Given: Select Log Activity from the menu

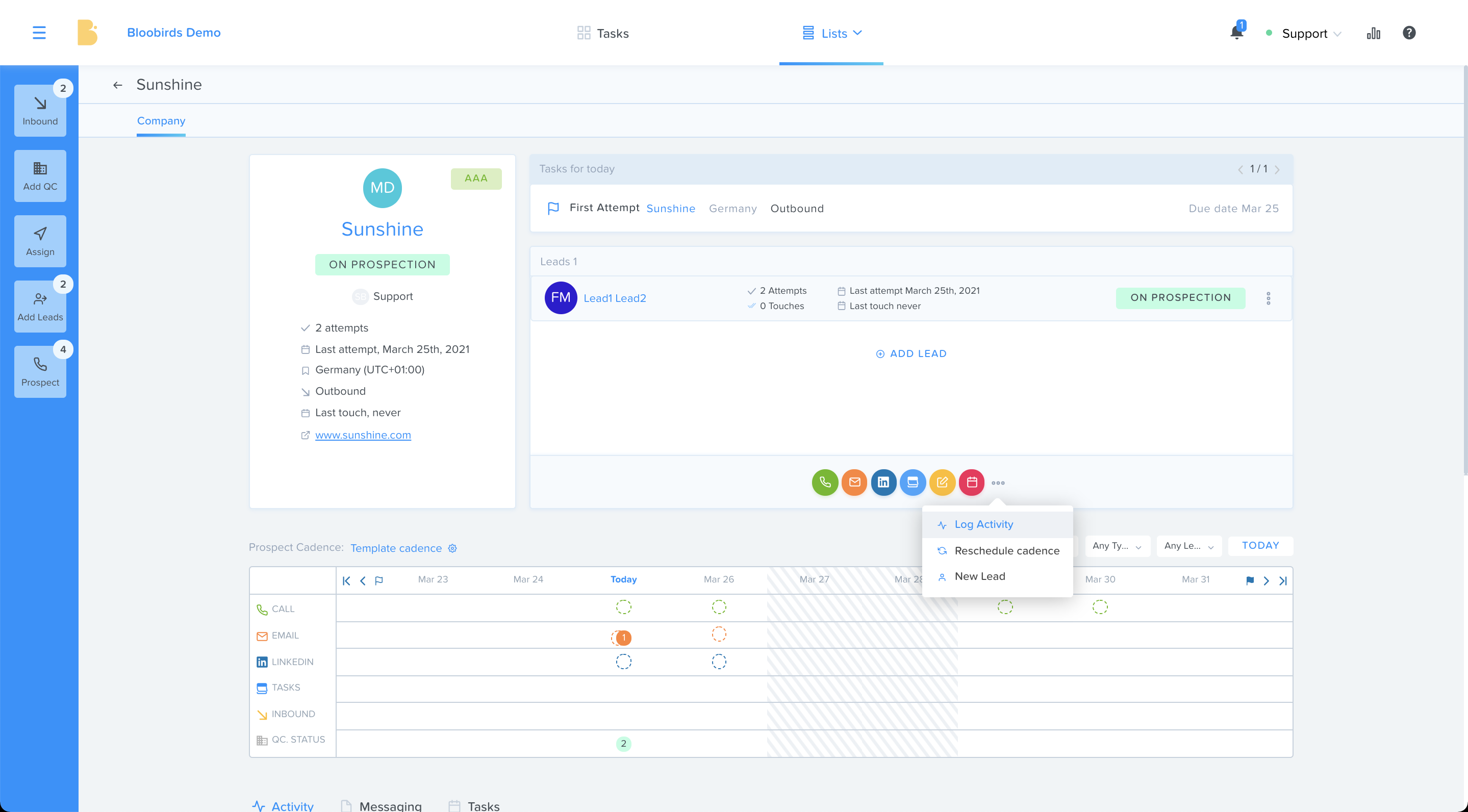Looking at the screenshot, I should click(997, 524).
